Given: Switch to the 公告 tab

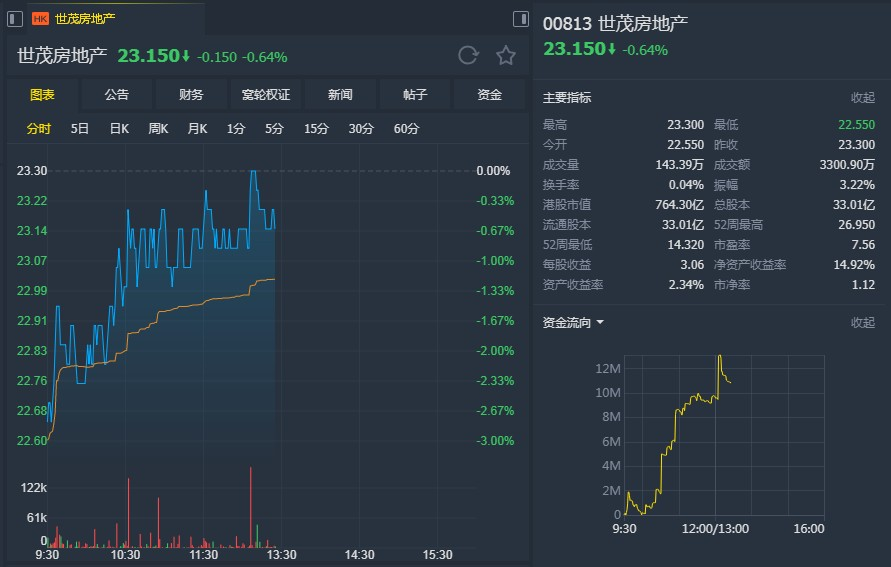Looking at the screenshot, I should pos(117,95).
